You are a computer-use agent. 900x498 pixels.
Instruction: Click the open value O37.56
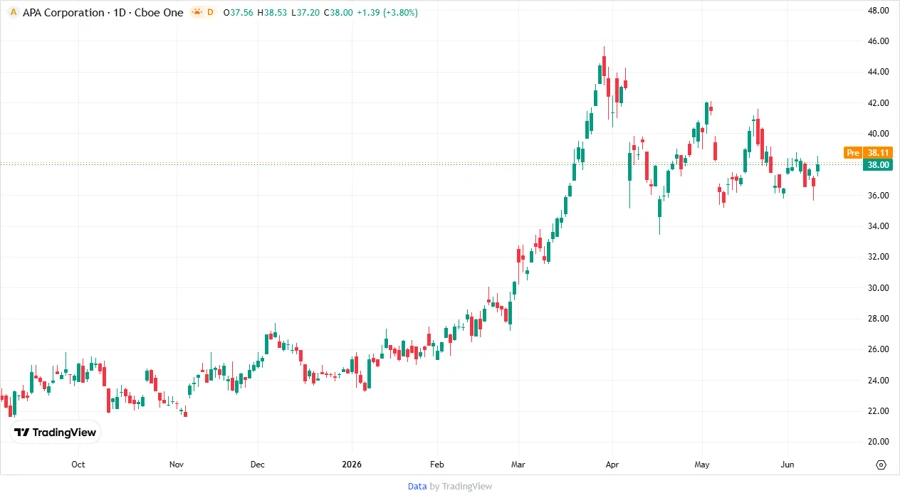pos(238,13)
